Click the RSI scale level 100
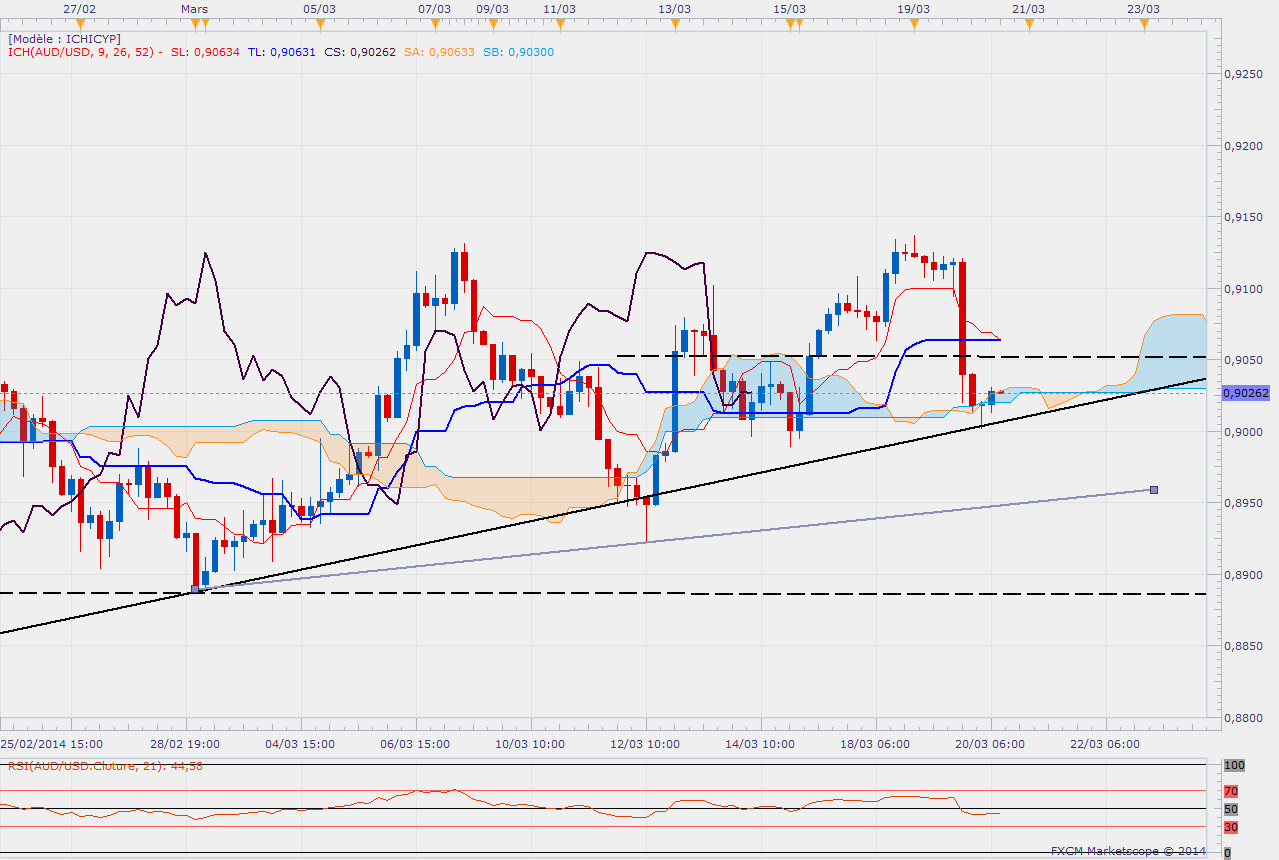 tap(1234, 765)
